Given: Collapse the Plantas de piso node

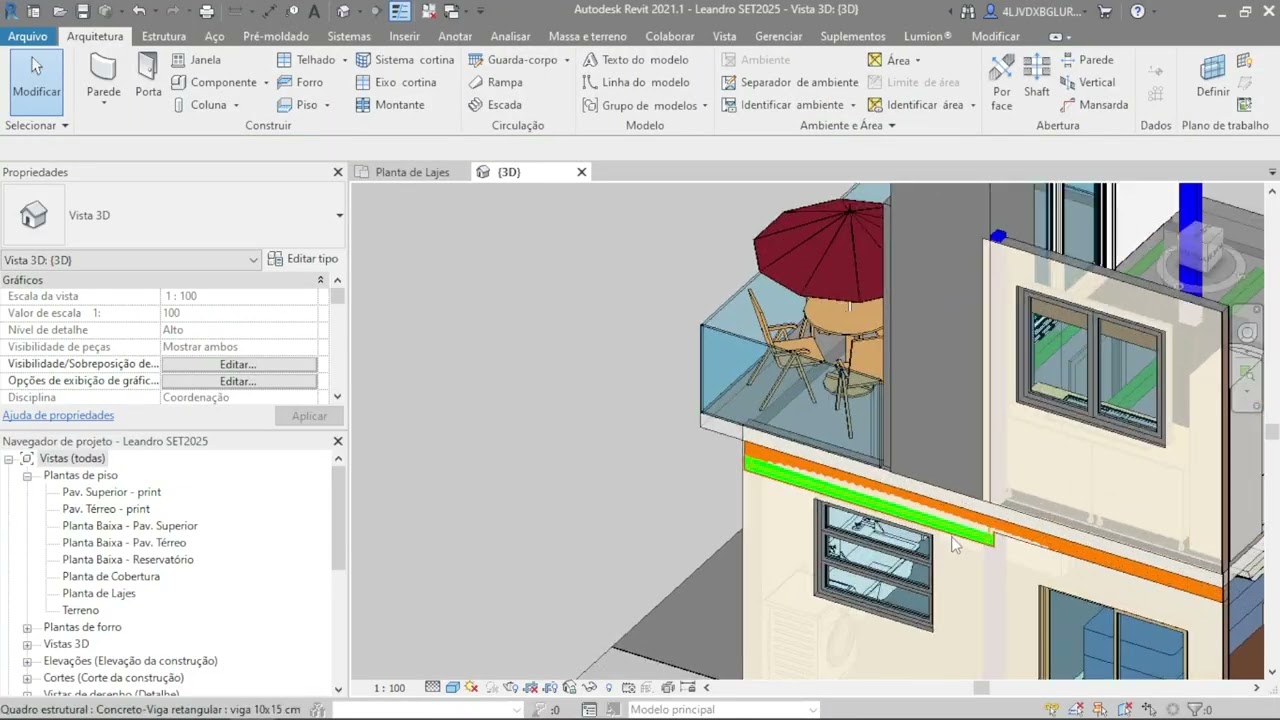Looking at the screenshot, I should click(x=28, y=476).
